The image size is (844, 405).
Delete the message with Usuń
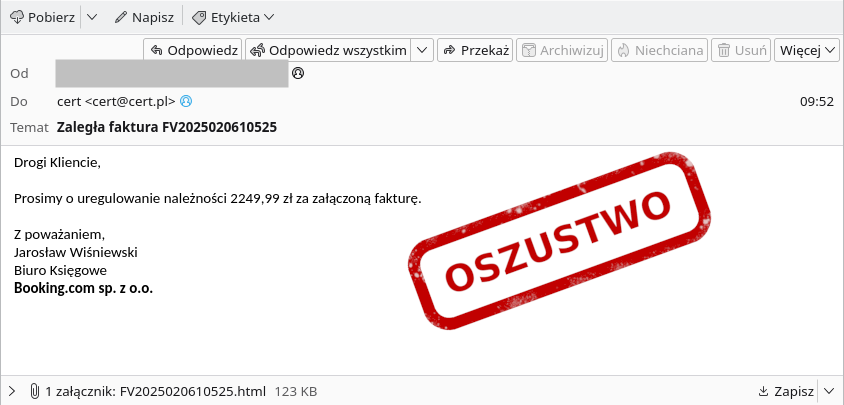(741, 50)
